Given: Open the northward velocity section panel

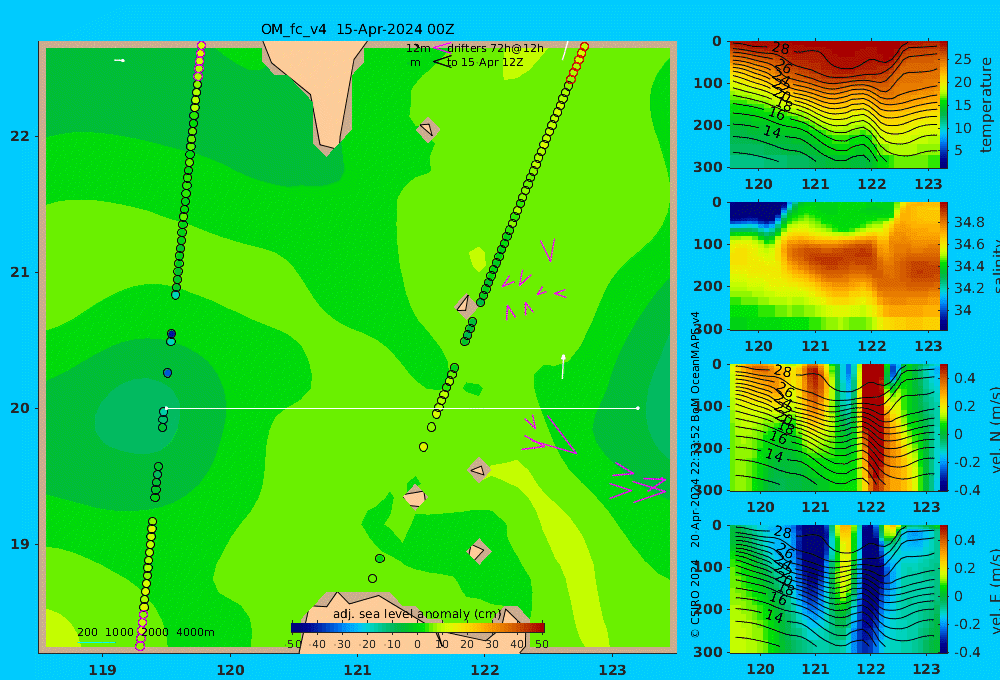Looking at the screenshot, I should click(x=834, y=427).
